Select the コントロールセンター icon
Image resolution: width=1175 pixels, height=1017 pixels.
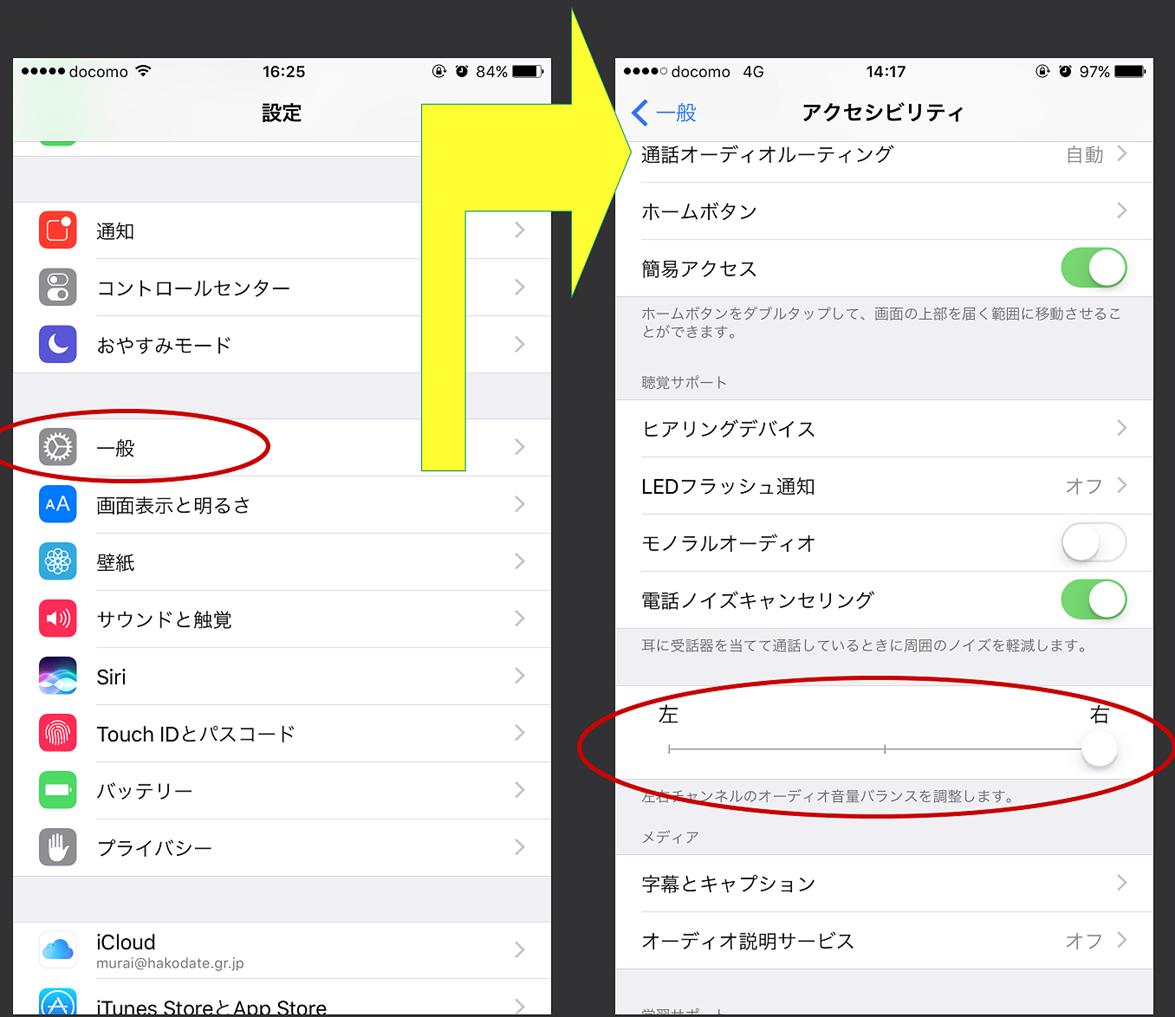point(57,287)
